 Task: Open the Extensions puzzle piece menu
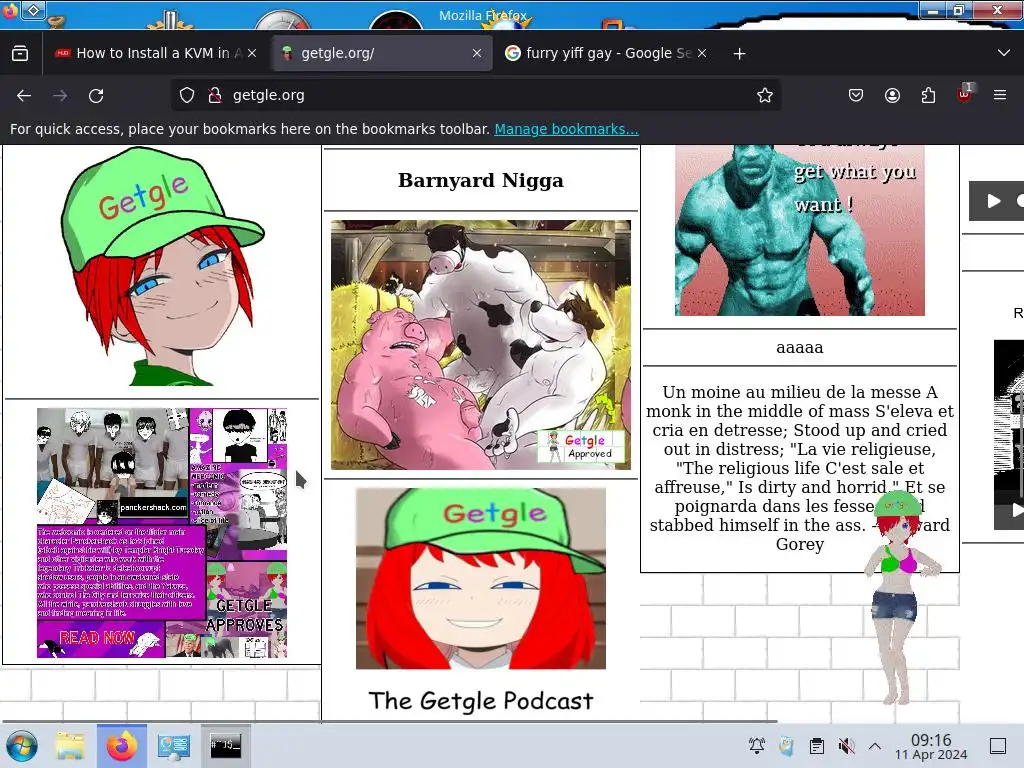point(928,95)
